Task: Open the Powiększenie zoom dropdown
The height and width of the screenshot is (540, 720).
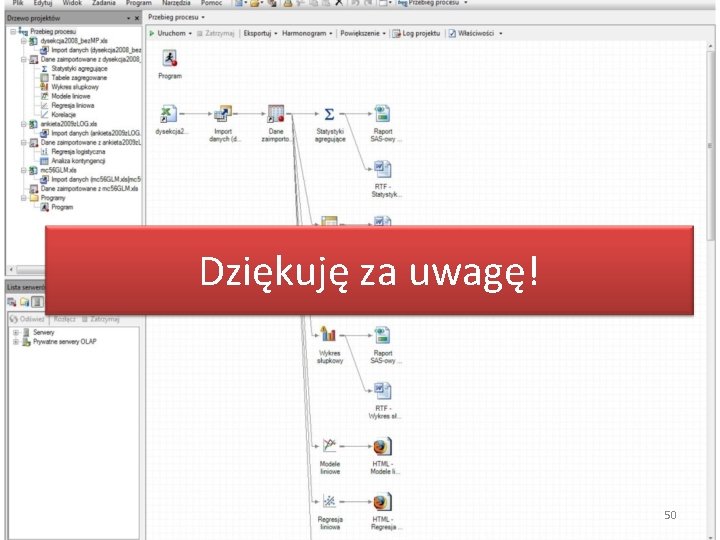Action: (363, 33)
